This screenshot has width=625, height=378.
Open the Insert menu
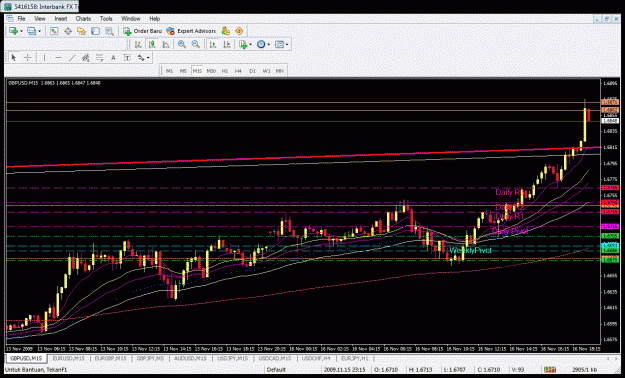tap(61, 19)
